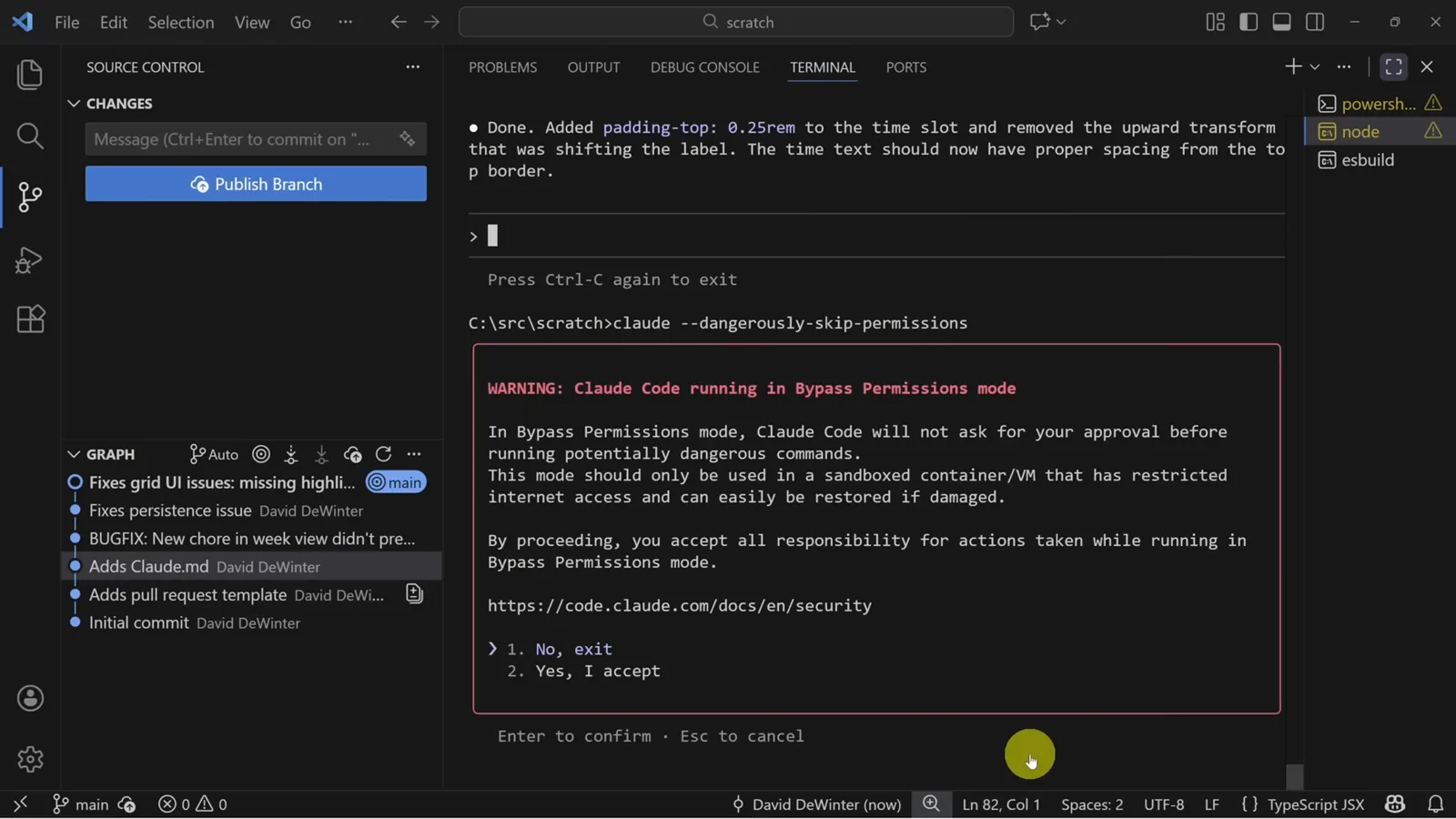Viewport: 1456px width, 819px height.
Task: Open the View menu
Action: click(252, 22)
